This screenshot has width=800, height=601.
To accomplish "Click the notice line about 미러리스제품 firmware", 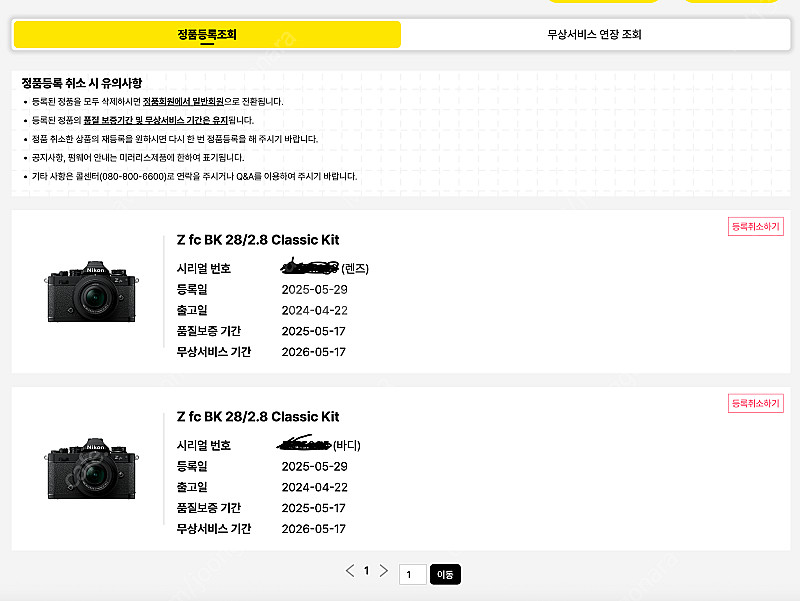I will tap(138, 158).
